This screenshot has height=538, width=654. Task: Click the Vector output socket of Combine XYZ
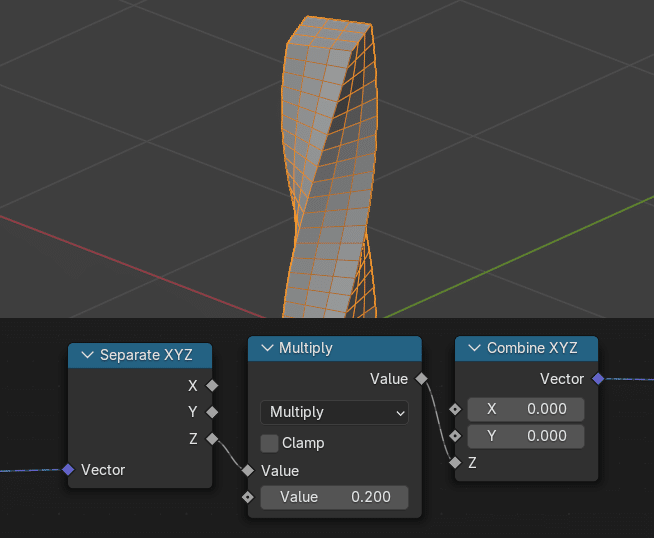(598, 379)
